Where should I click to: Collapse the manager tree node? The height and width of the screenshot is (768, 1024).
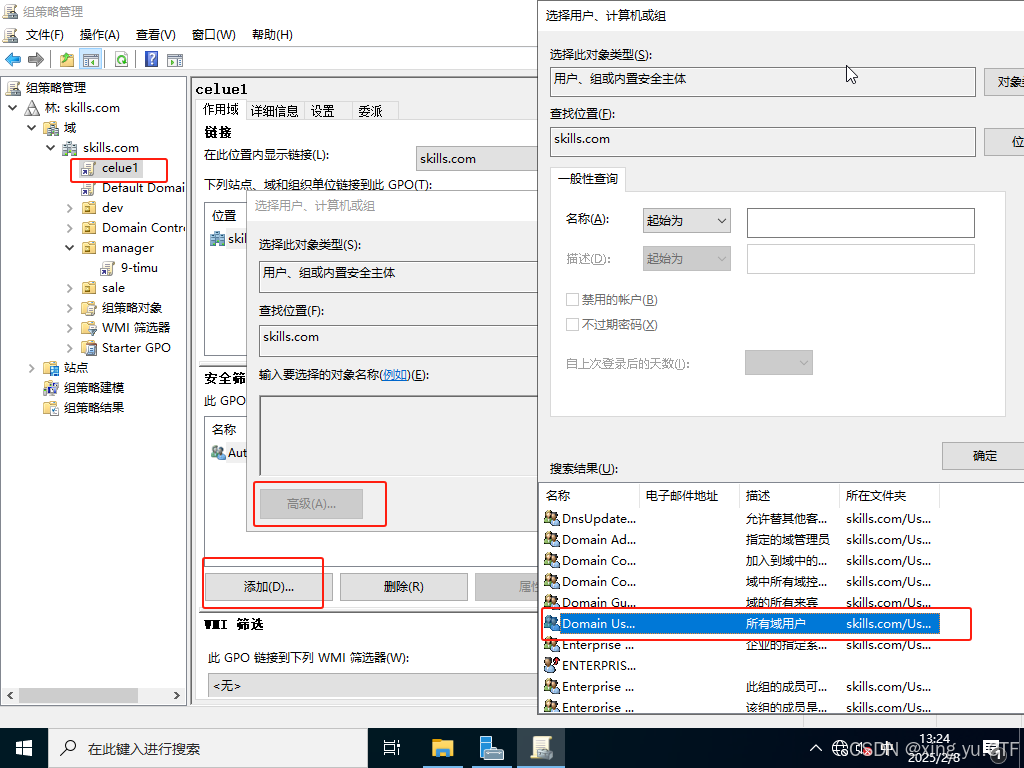coord(70,248)
